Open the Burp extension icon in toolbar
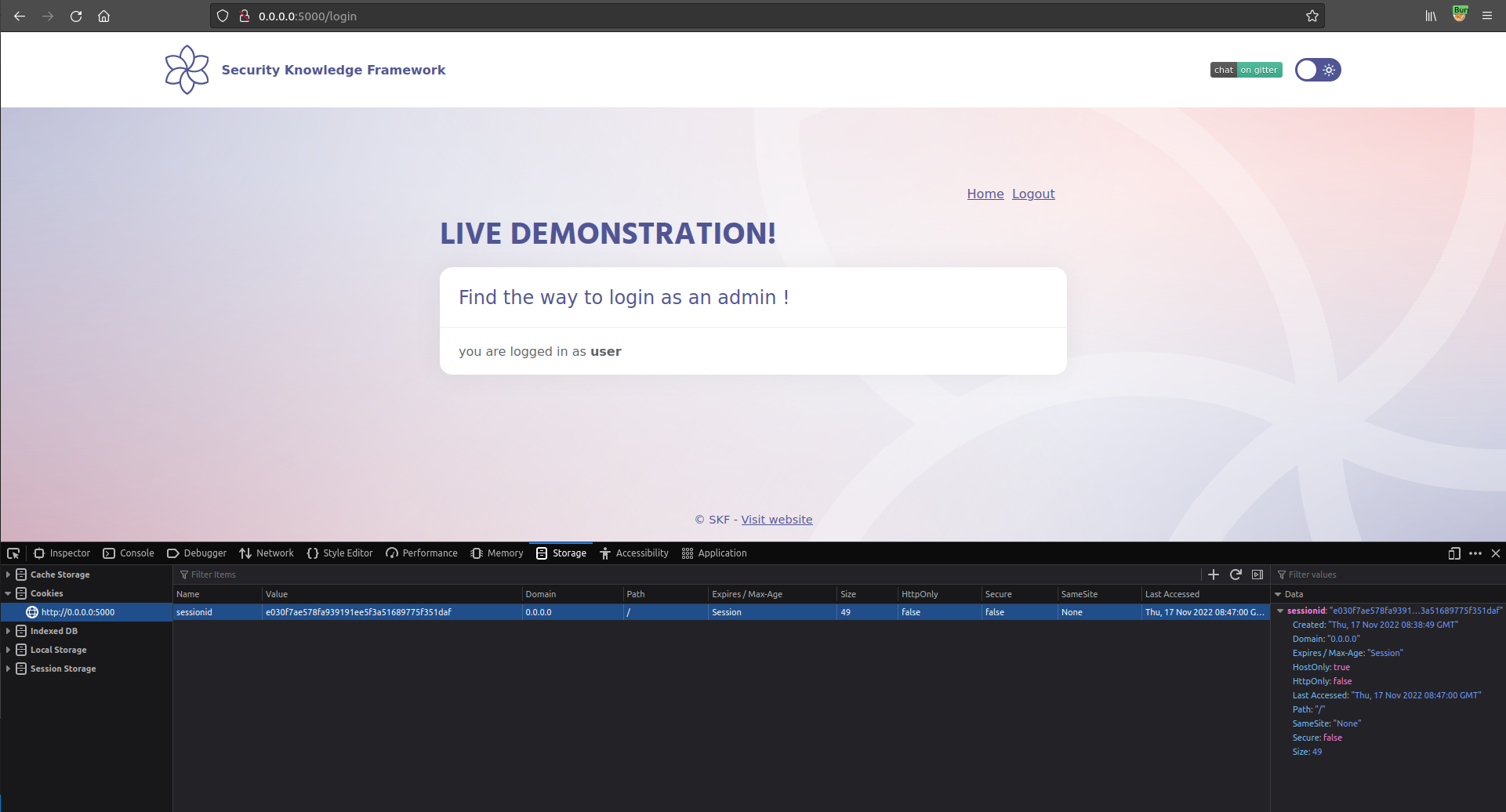The height and width of the screenshot is (812, 1506). coord(1460,14)
